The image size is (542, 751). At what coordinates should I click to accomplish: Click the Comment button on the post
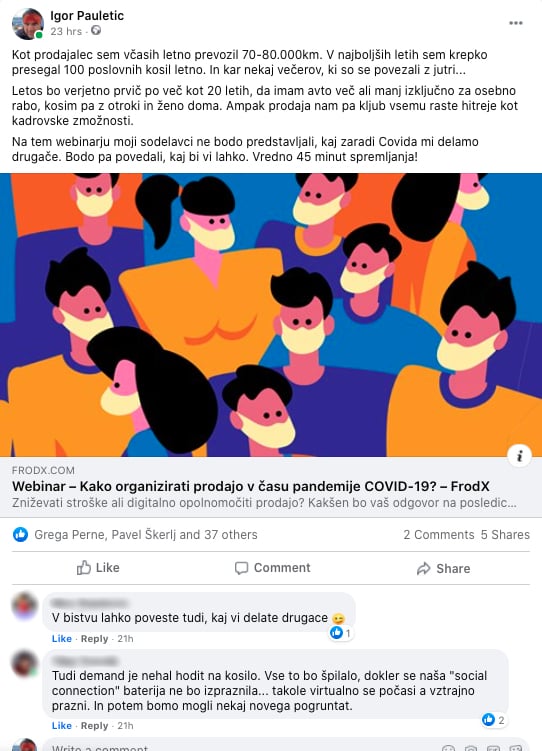pos(272,568)
